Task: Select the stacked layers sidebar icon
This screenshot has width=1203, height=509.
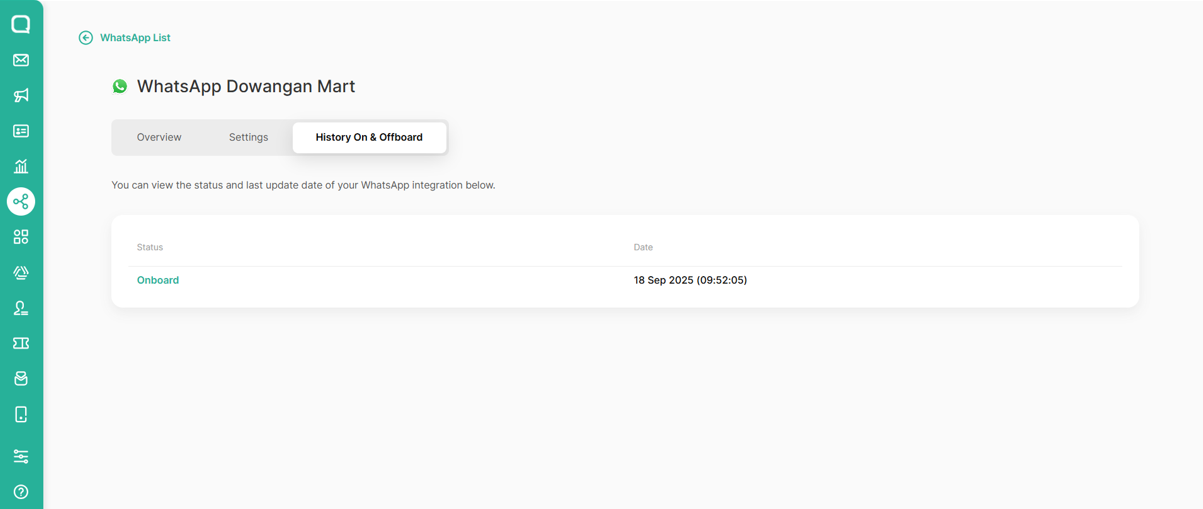Action: pyautogui.click(x=21, y=273)
